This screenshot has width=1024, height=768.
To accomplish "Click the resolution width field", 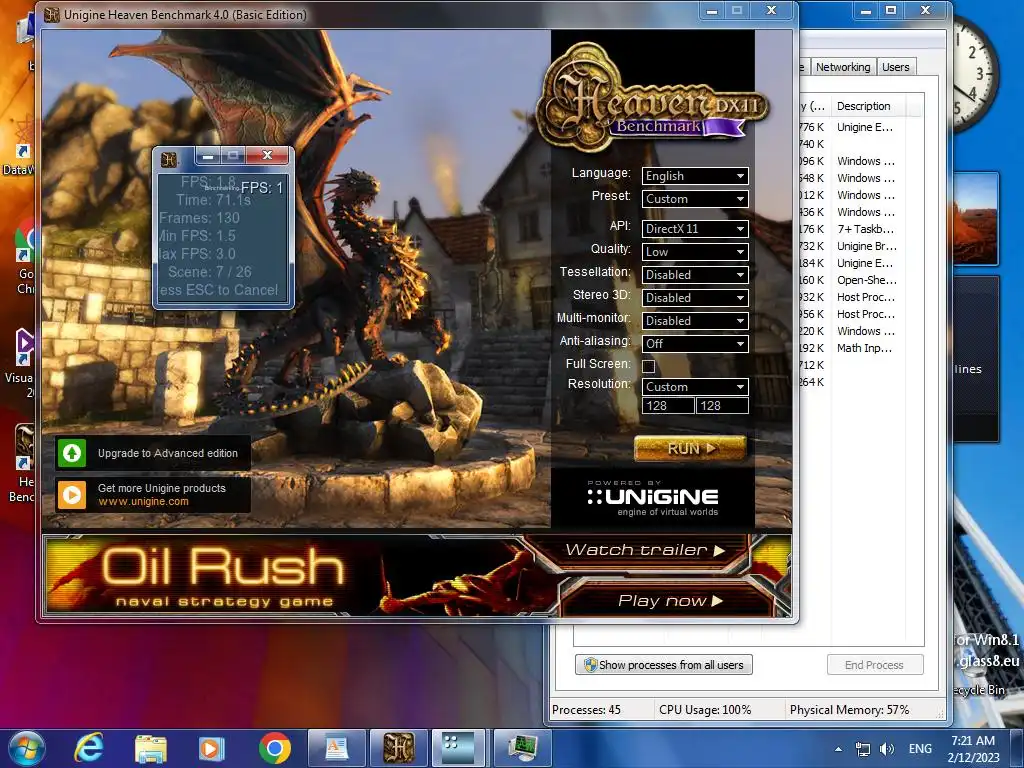I will coord(668,406).
